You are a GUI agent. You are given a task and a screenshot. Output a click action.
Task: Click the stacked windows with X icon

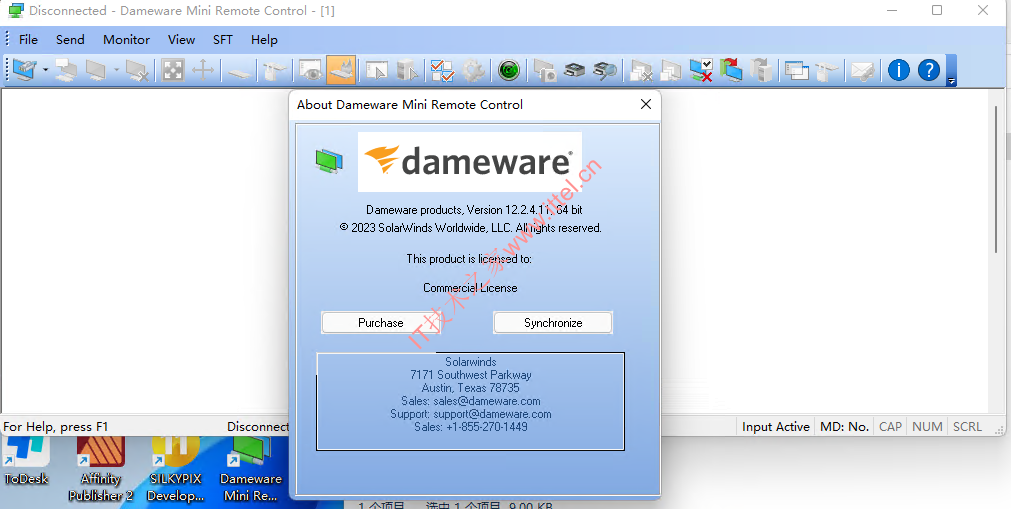641,70
